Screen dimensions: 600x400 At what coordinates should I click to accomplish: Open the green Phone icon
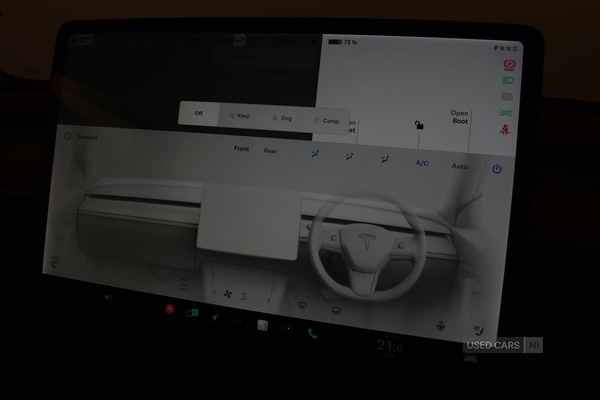(x=313, y=333)
